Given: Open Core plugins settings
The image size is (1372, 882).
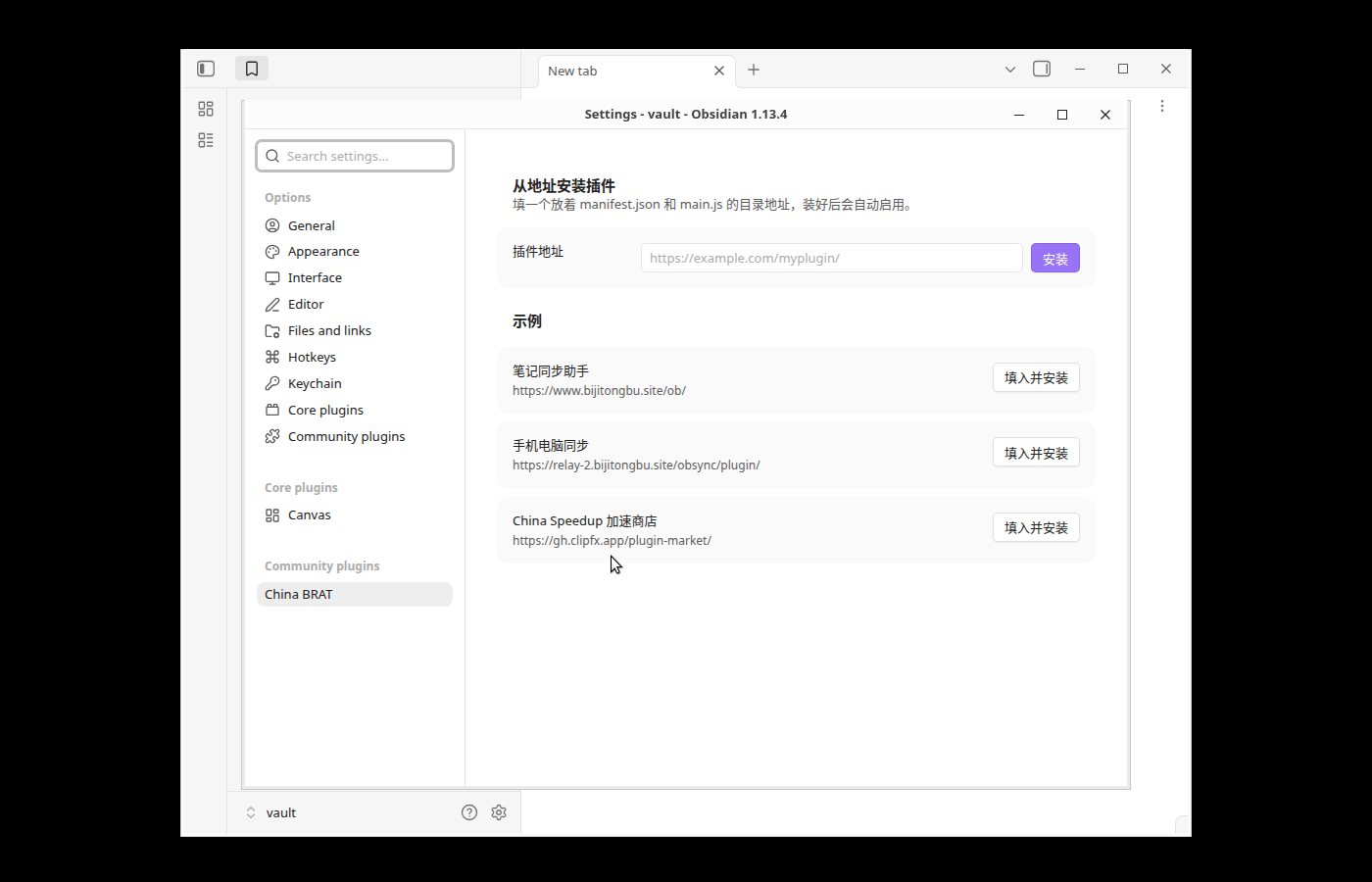Looking at the screenshot, I should click(355, 411).
